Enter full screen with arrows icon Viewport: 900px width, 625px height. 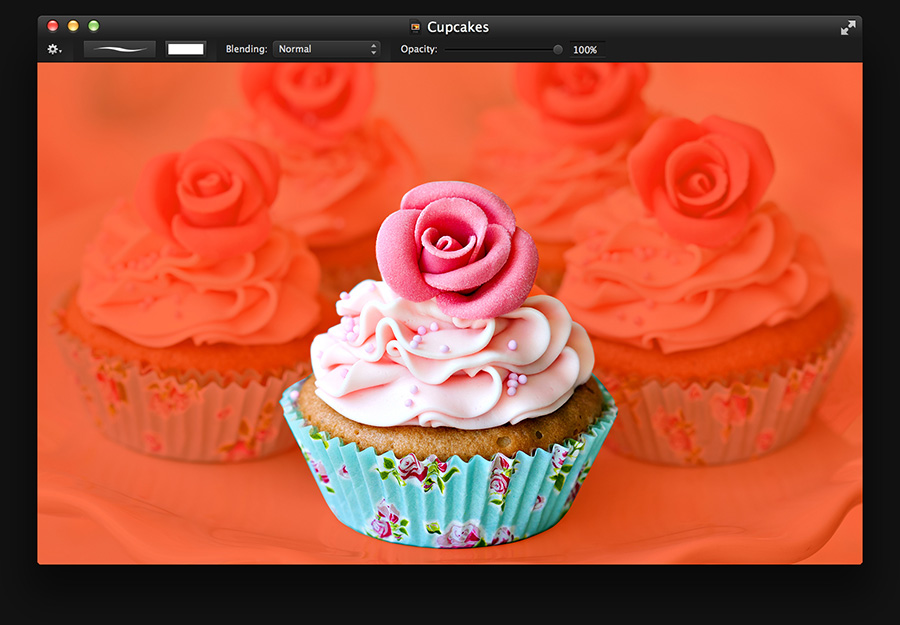point(848,28)
